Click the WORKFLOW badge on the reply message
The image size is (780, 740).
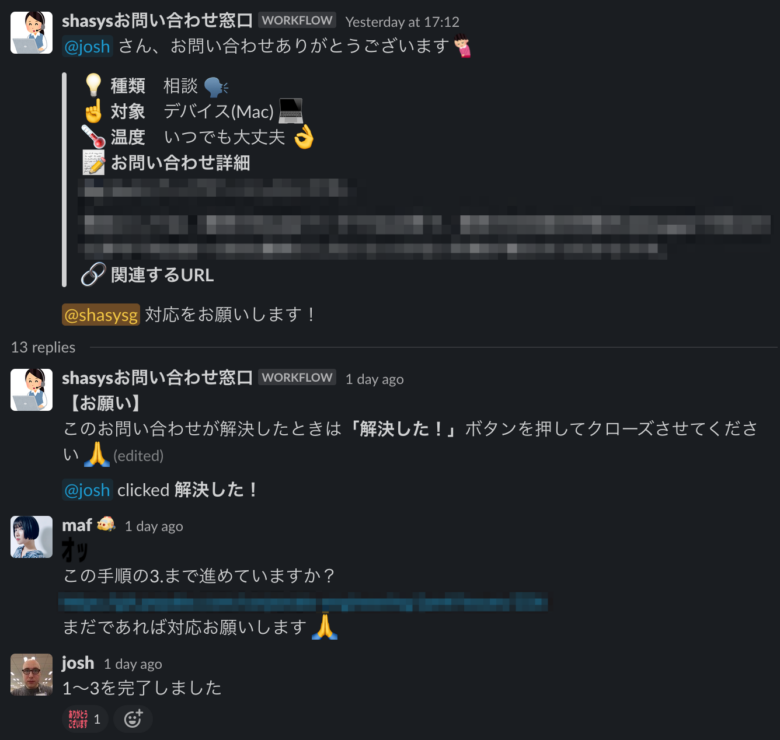pyautogui.click(x=297, y=377)
